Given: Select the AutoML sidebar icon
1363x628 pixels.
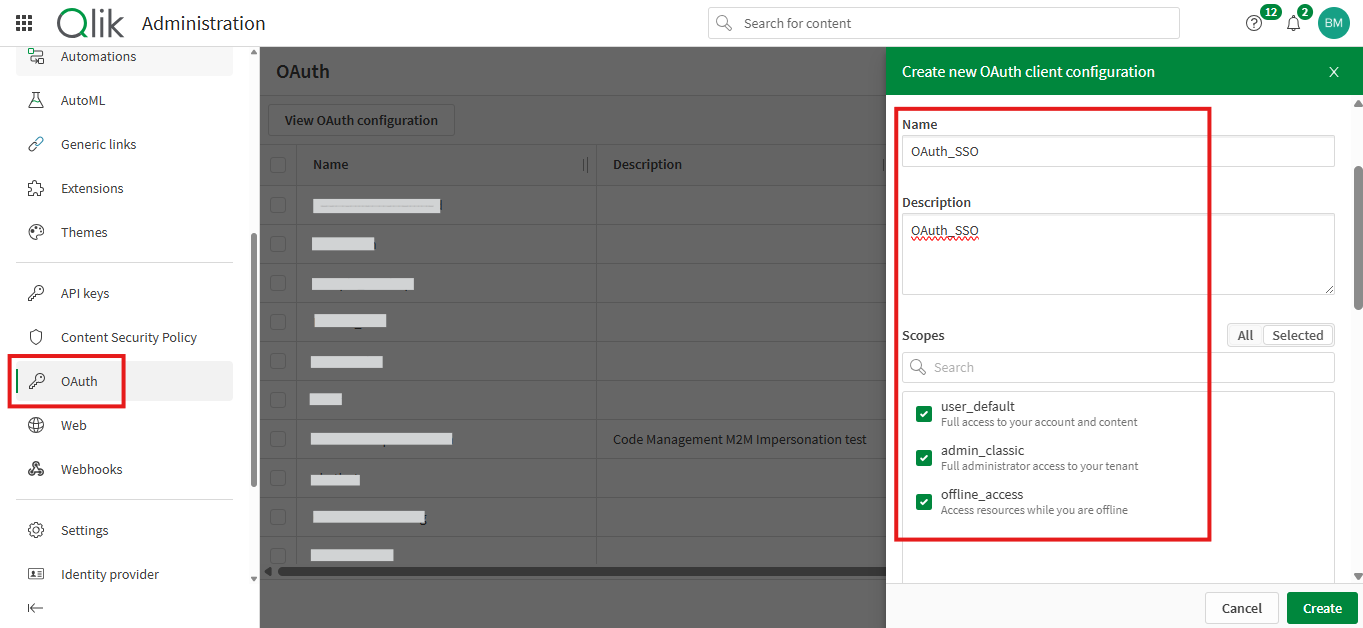Looking at the screenshot, I should click(36, 100).
